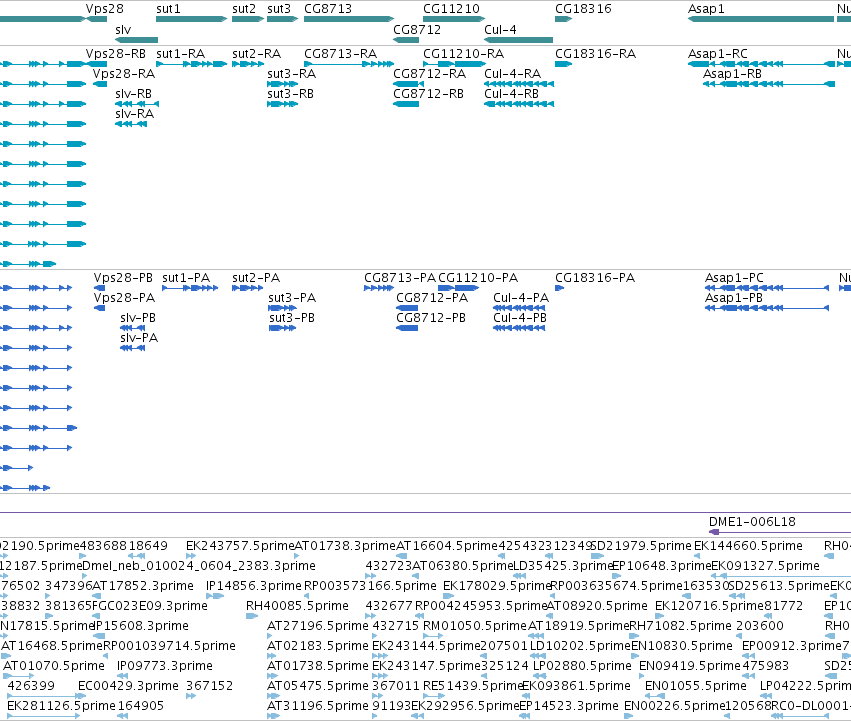
Task: Click the sut1-PA CDS label
Action: click(x=186, y=278)
